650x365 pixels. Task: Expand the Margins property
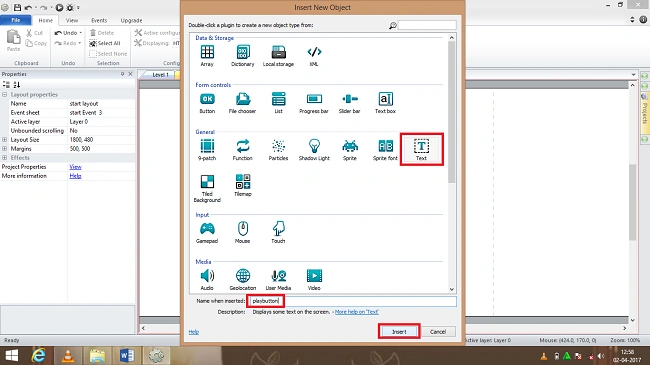coord(5,148)
